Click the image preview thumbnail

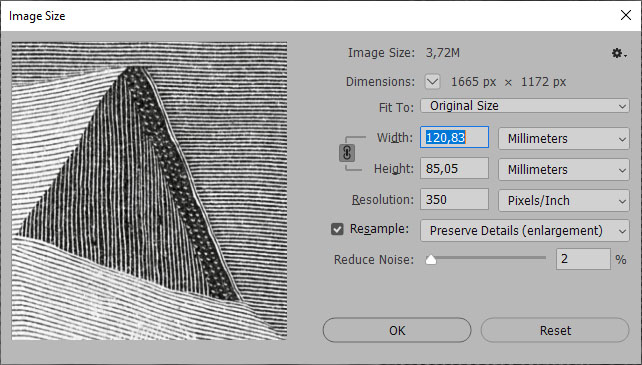tap(149, 191)
